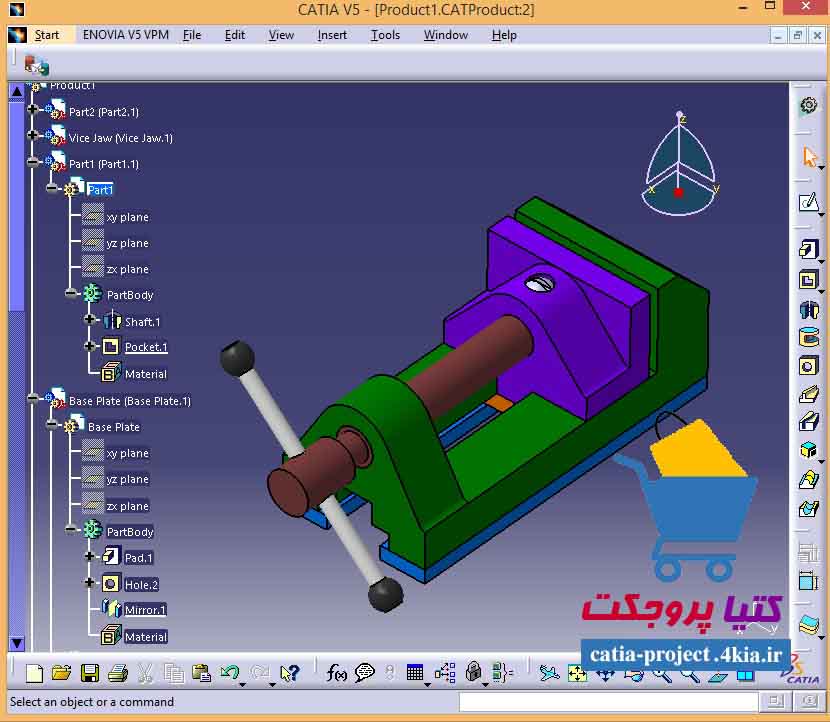This screenshot has width=830, height=722.
Task: Open the File menu
Action: [192, 35]
